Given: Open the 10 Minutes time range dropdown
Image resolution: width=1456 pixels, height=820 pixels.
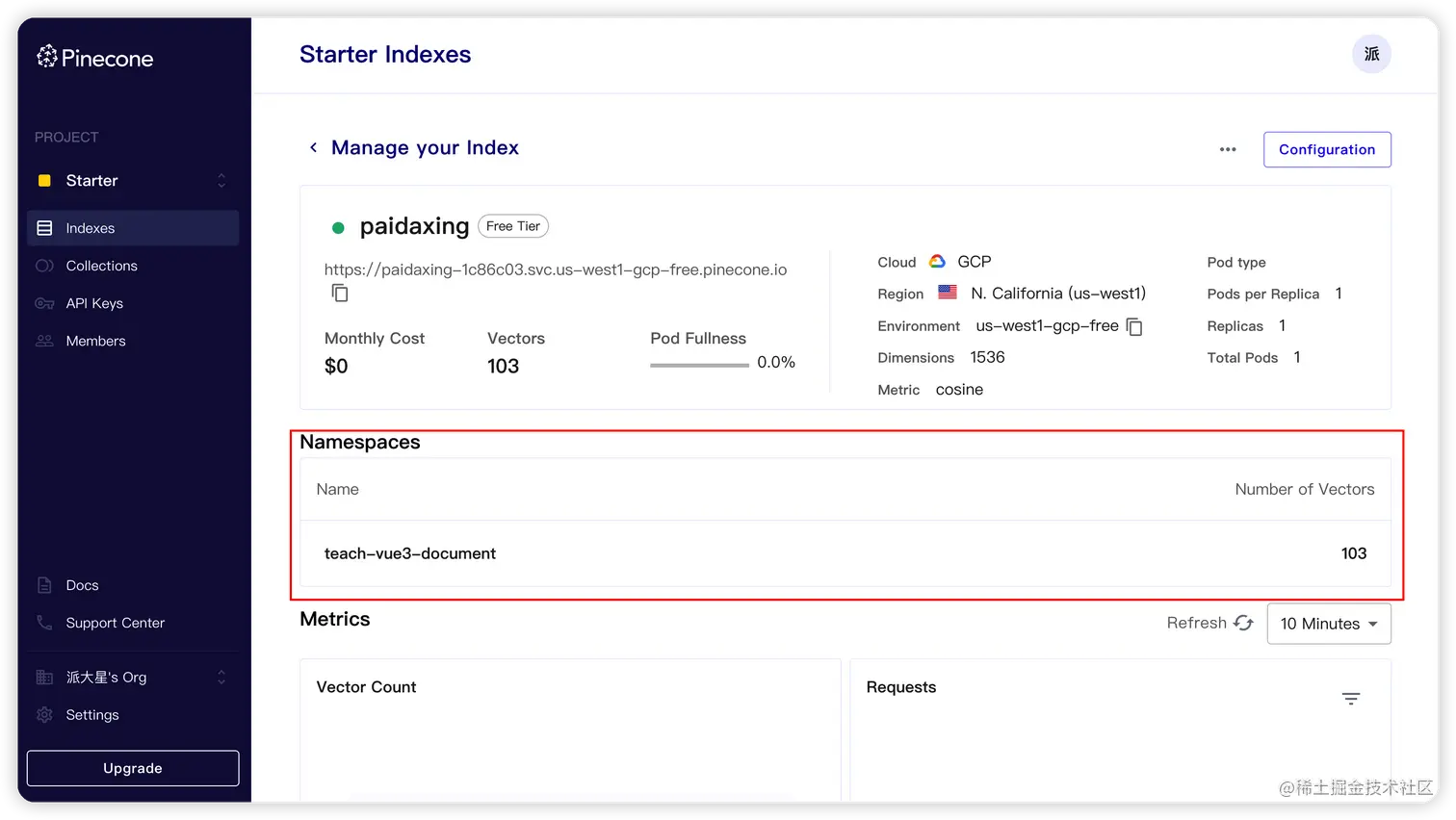Looking at the screenshot, I should (1329, 624).
